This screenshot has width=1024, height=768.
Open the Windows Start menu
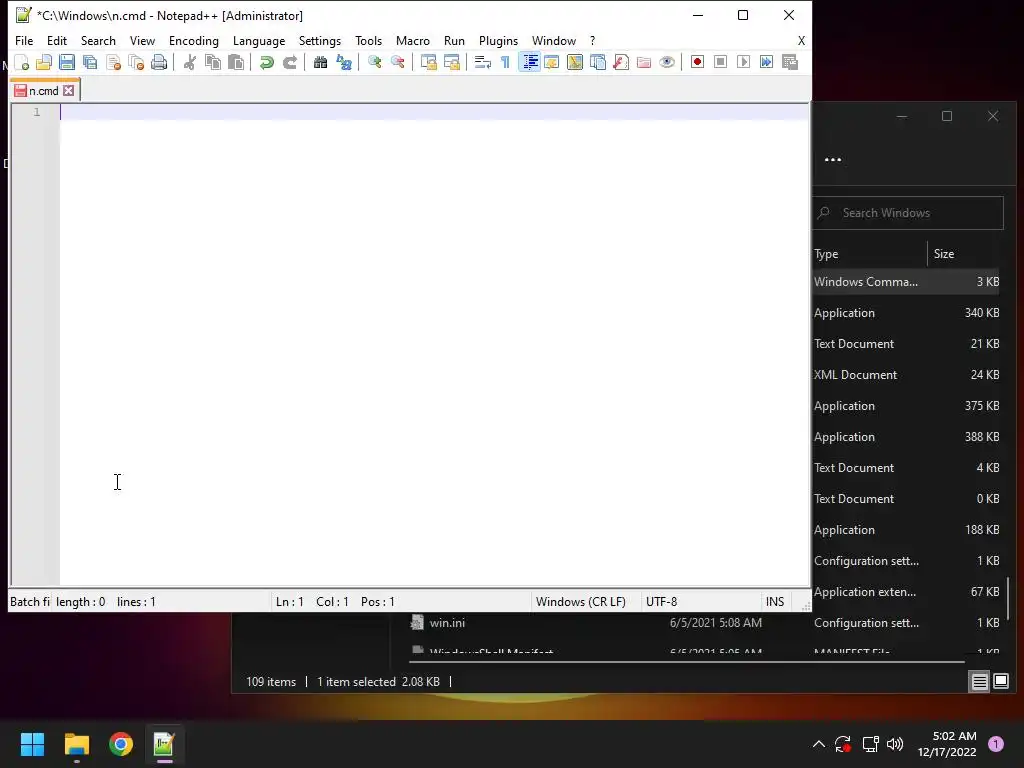point(32,744)
